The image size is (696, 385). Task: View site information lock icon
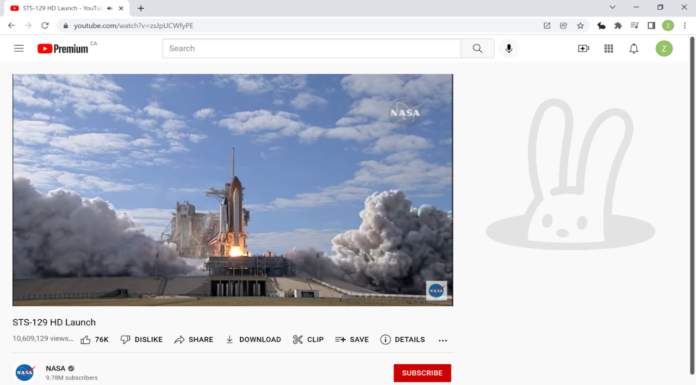tap(66, 26)
